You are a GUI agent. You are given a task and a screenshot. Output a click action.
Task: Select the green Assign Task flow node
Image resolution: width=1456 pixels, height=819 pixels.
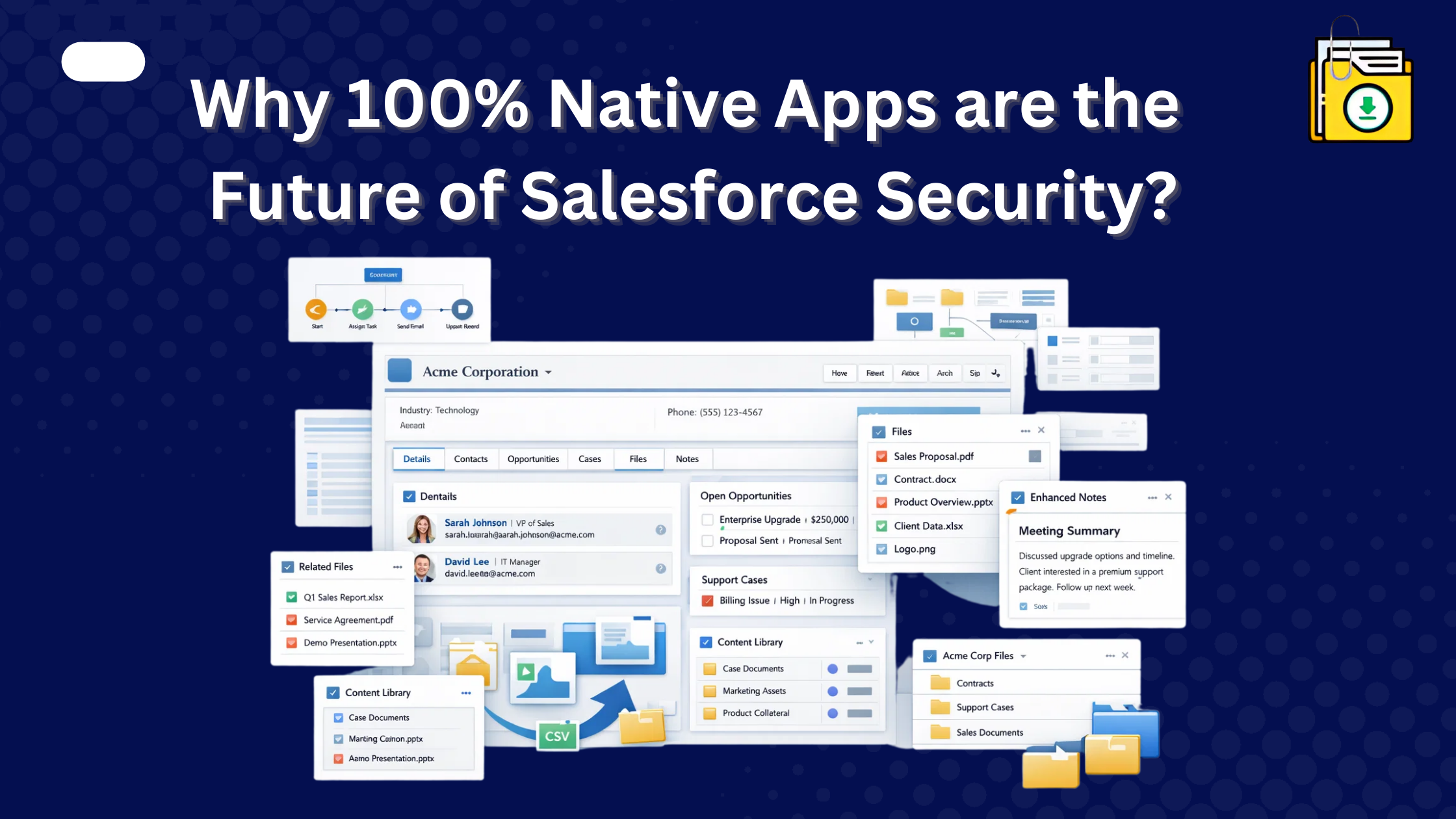click(362, 309)
